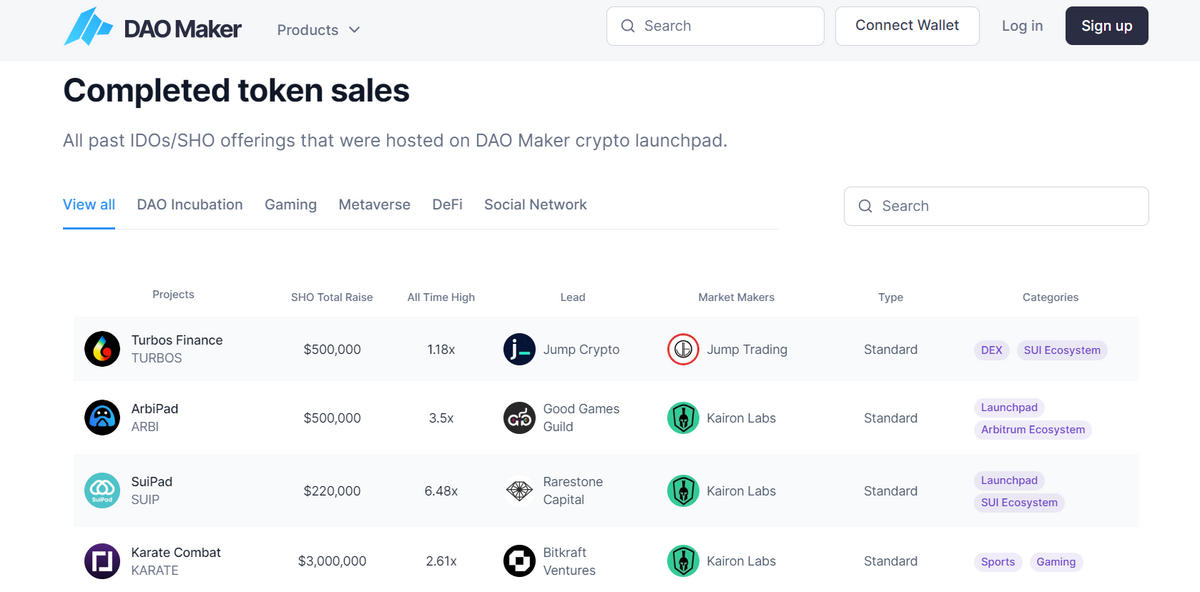Click the SHO Total Raise column header
Image resolution: width=1200 pixels, height=592 pixels.
click(332, 297)
